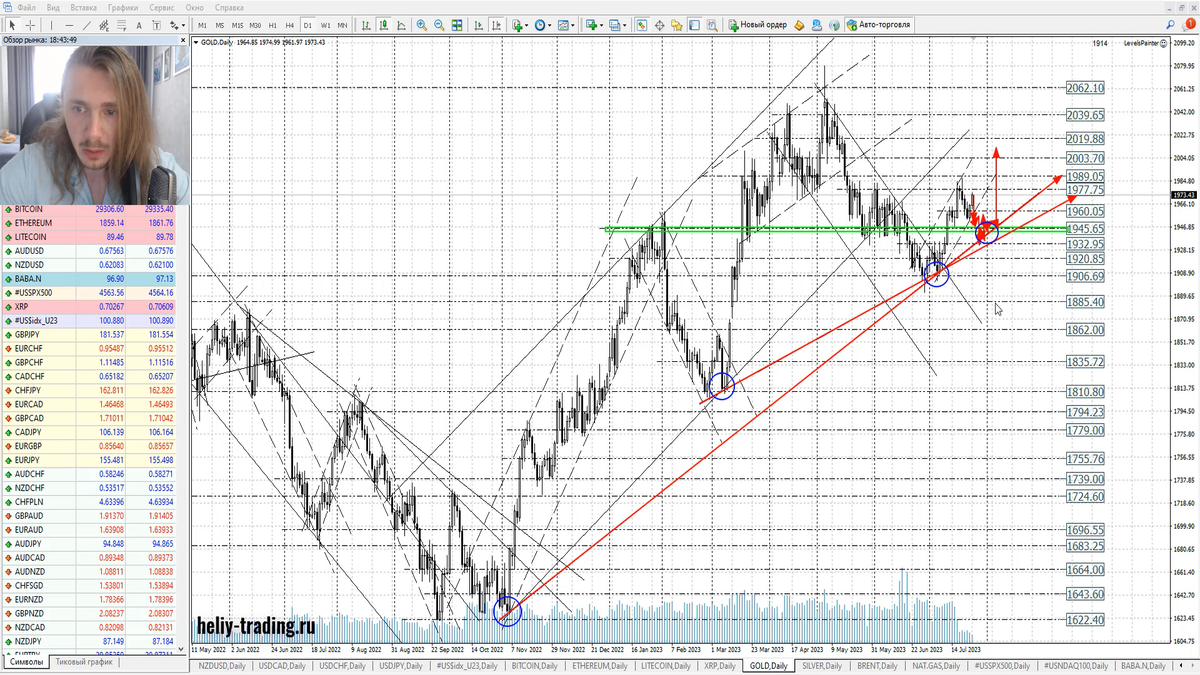The width and height of the screenshot is (1200, 675).
Task: Select the text label tool
Action: [x=156, y=24]
